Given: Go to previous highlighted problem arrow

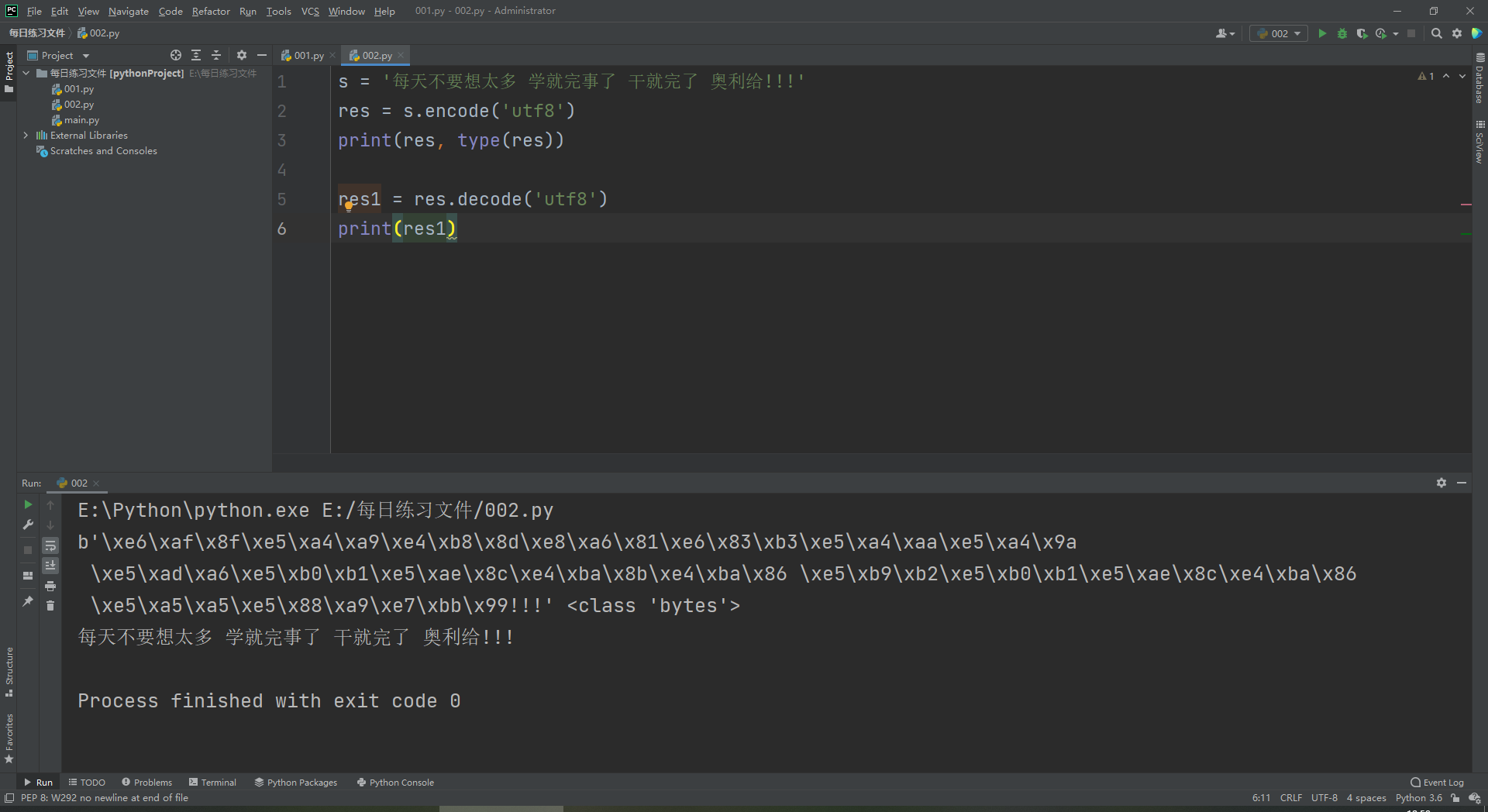Looking at the screenshot, I should tap(1446, 76).
